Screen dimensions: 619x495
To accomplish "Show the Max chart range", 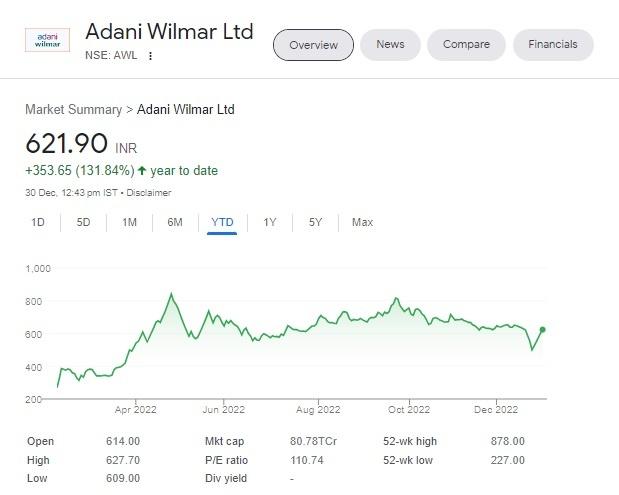I will pos(362,222).
